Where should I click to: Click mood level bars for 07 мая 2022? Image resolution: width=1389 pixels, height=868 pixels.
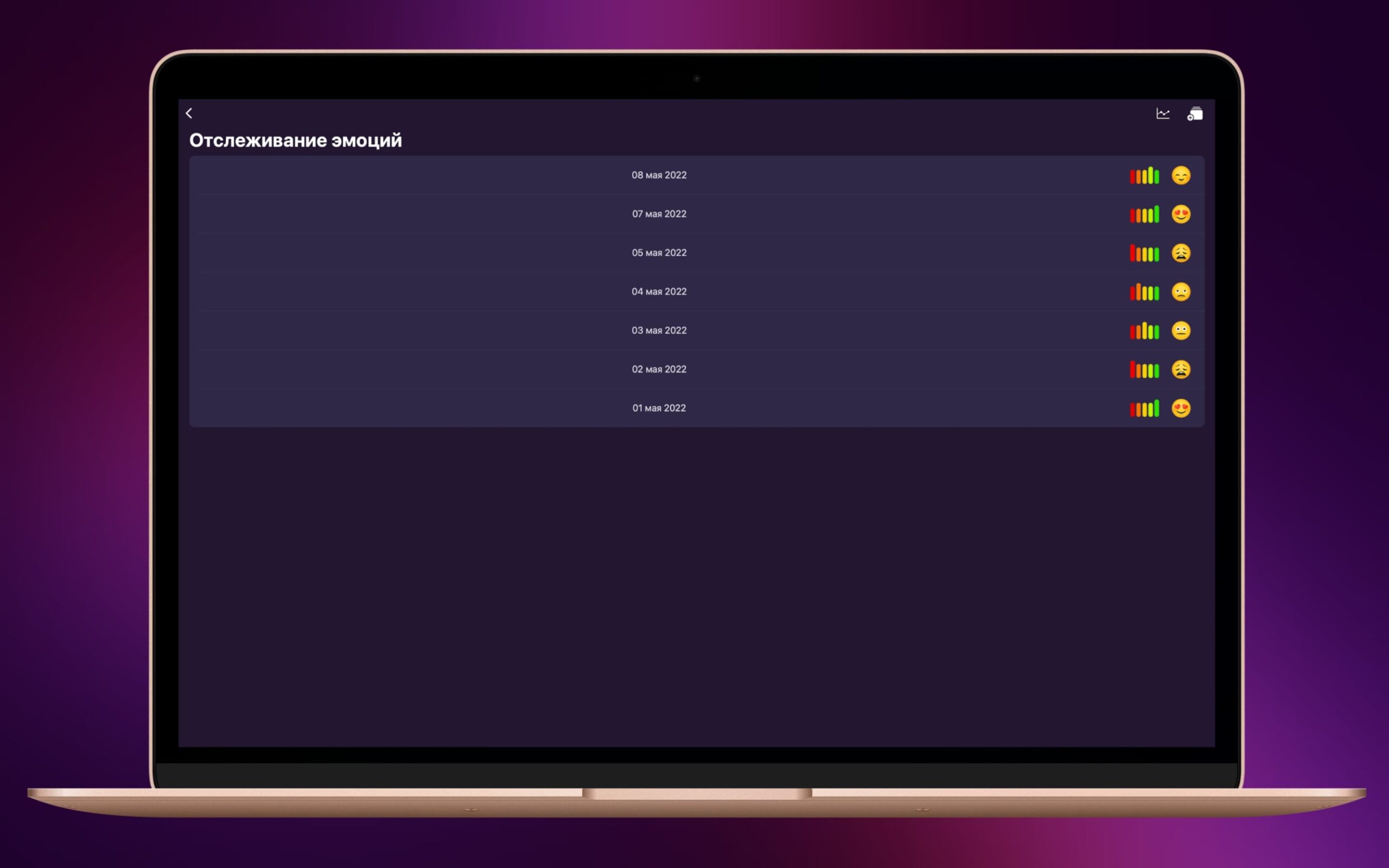tap(1144, 215)
